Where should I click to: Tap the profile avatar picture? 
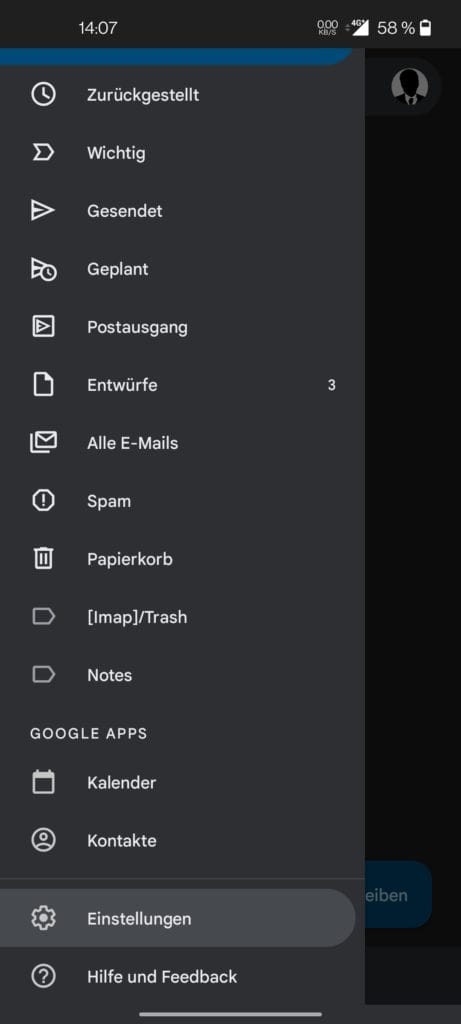click(x=409, y=86)
